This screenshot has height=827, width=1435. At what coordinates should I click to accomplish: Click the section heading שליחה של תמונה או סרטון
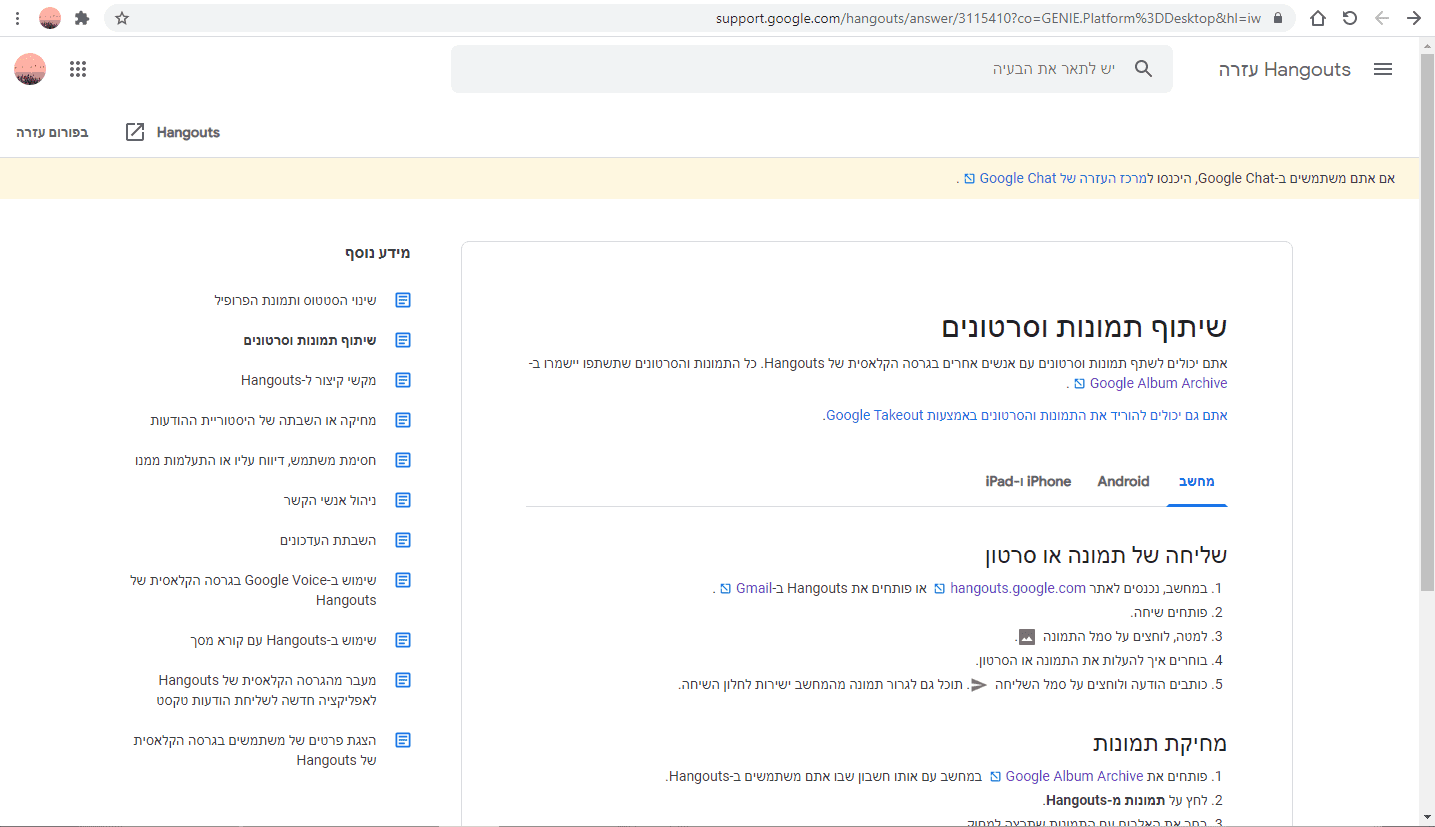(1106, 555)
